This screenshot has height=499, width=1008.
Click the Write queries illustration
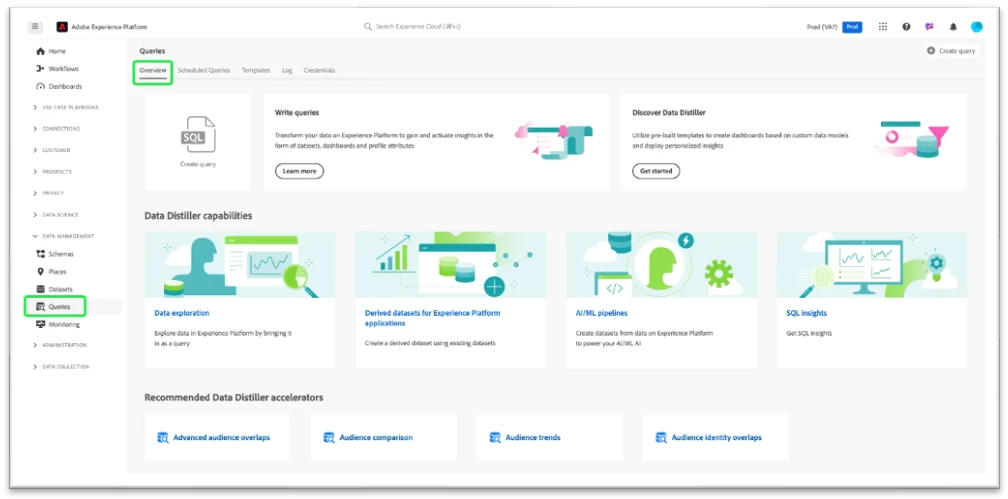tap(554, 140)
